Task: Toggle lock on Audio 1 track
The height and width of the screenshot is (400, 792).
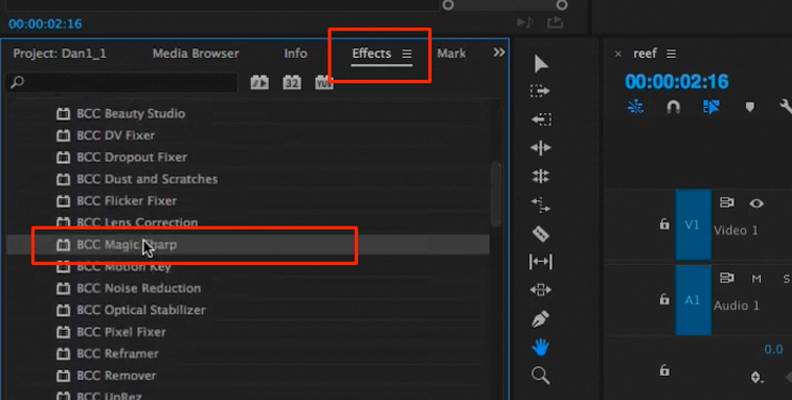Action: pyautogui.click(x=665, y=299)
